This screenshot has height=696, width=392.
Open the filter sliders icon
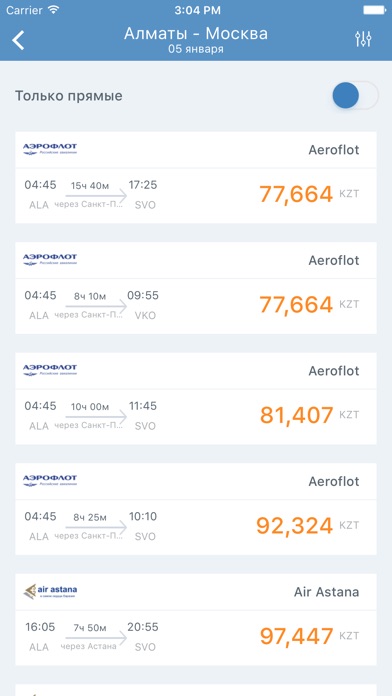tap(363, 40)
